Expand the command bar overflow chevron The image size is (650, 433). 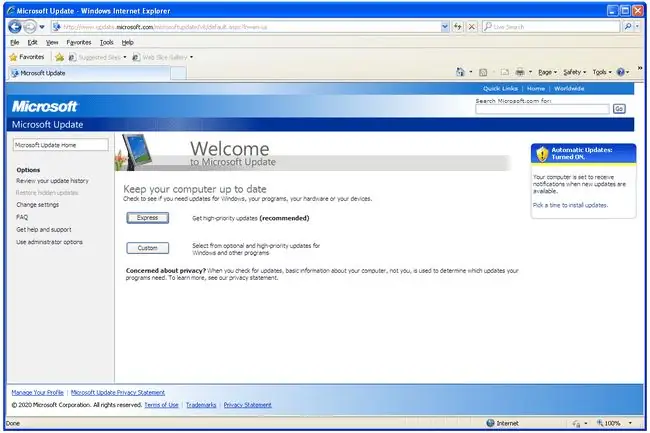click(x=640, y=68)
